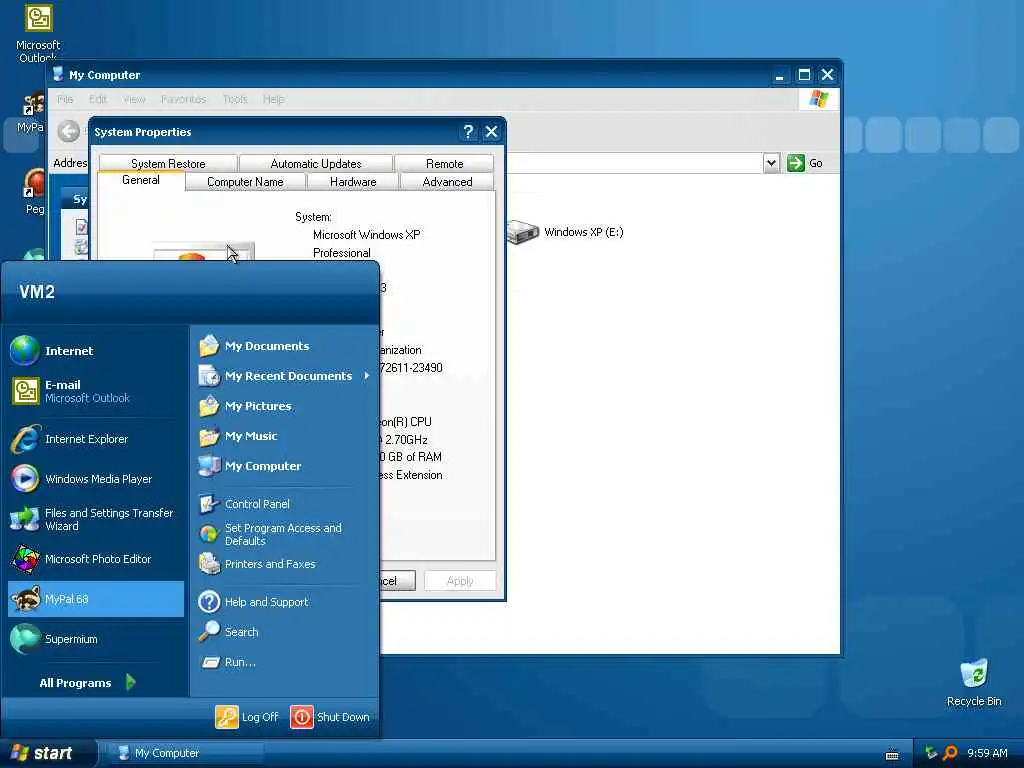Viewport: 1024px width, 768px height.
Task: Click the Log Off button
Action: click(247, 717)
